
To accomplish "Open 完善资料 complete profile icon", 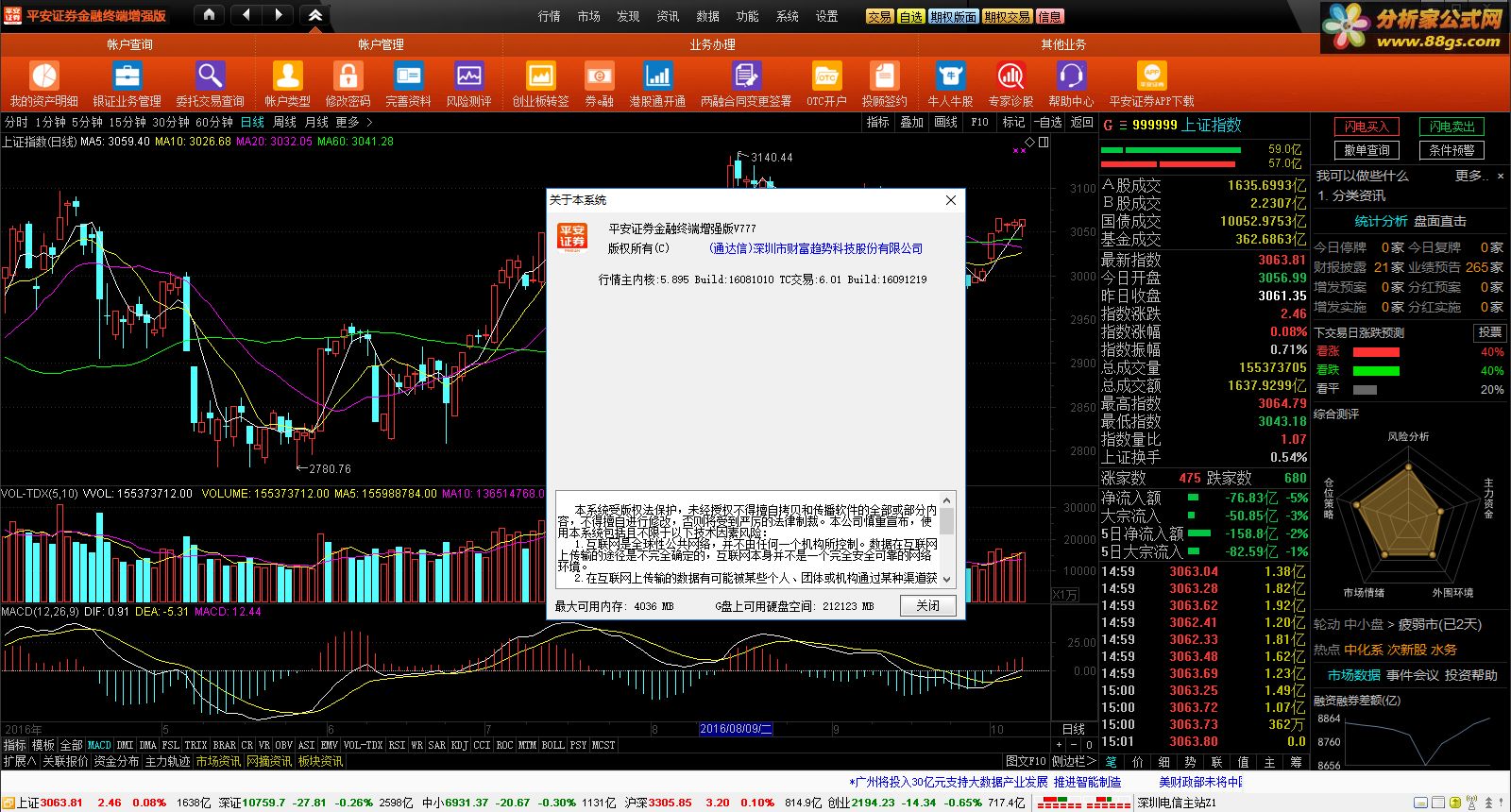I will tap(408, 76).
